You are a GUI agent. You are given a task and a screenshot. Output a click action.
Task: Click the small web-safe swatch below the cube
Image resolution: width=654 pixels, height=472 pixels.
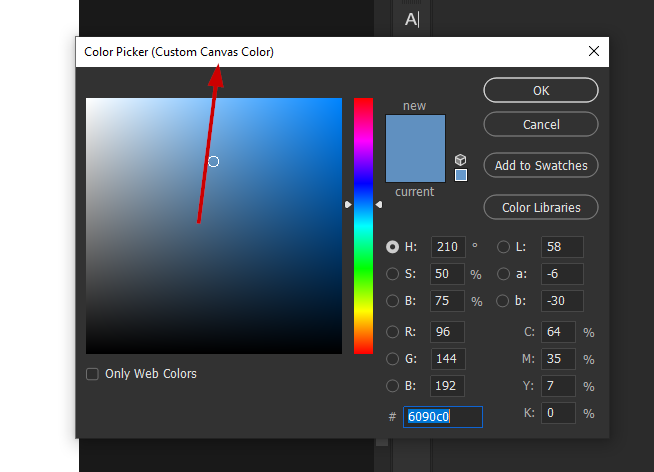460,175
